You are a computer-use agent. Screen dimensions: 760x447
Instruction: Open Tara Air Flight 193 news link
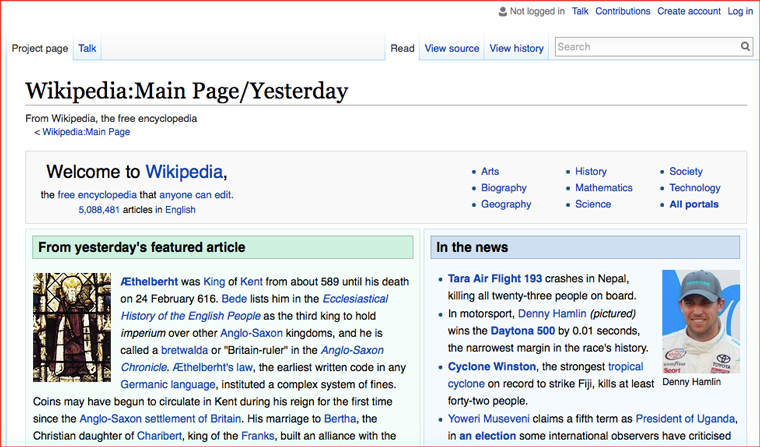pos(495,279)
